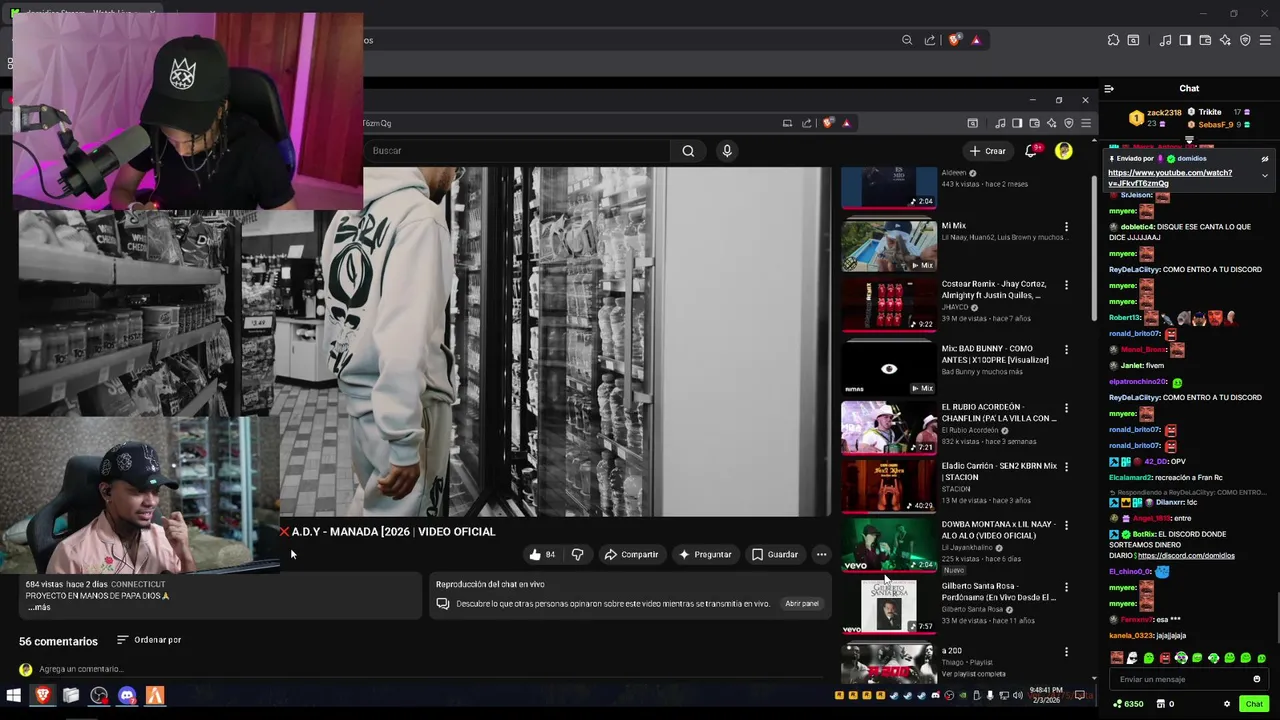The image size is (1280, 720).
Task: Open taskbar volume speaker icon
Action: [x=1018, y=695]
